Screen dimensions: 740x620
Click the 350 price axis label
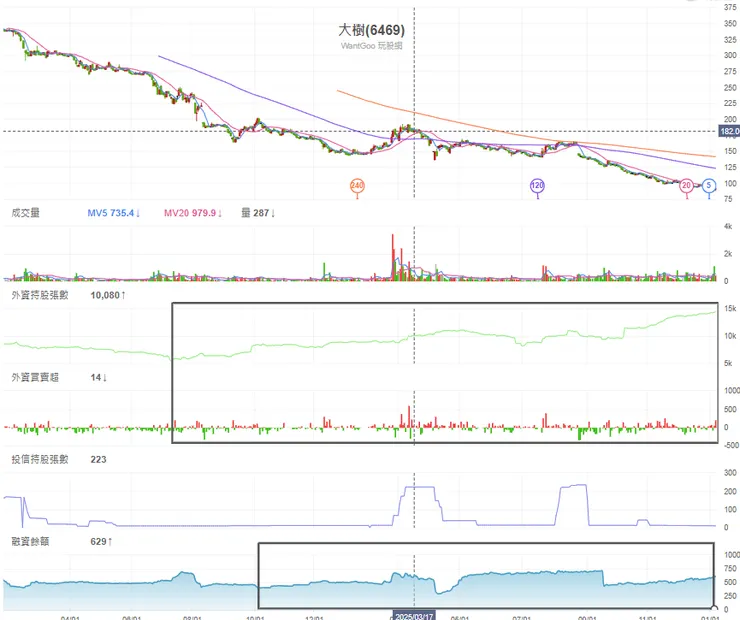tap(730, 23)
